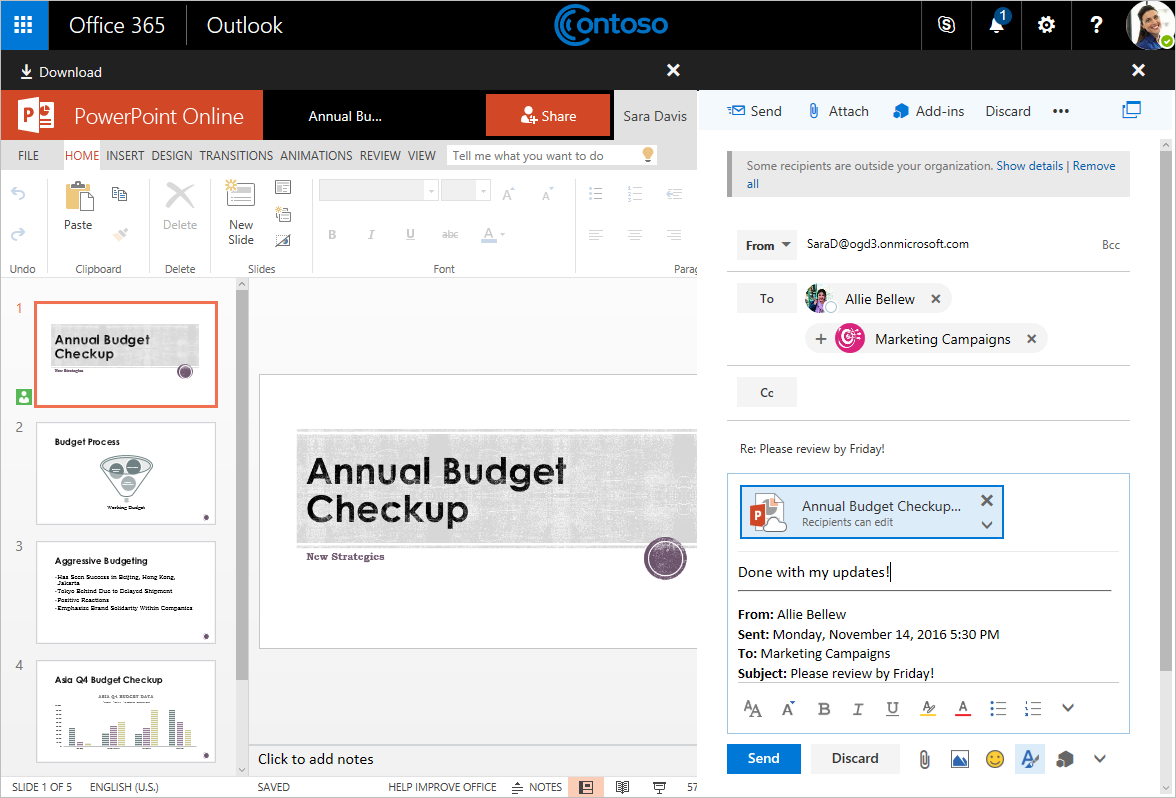Toggle underline in the email formatting bar
Viewport: 1176px width, 798px height.
(892, 708)
